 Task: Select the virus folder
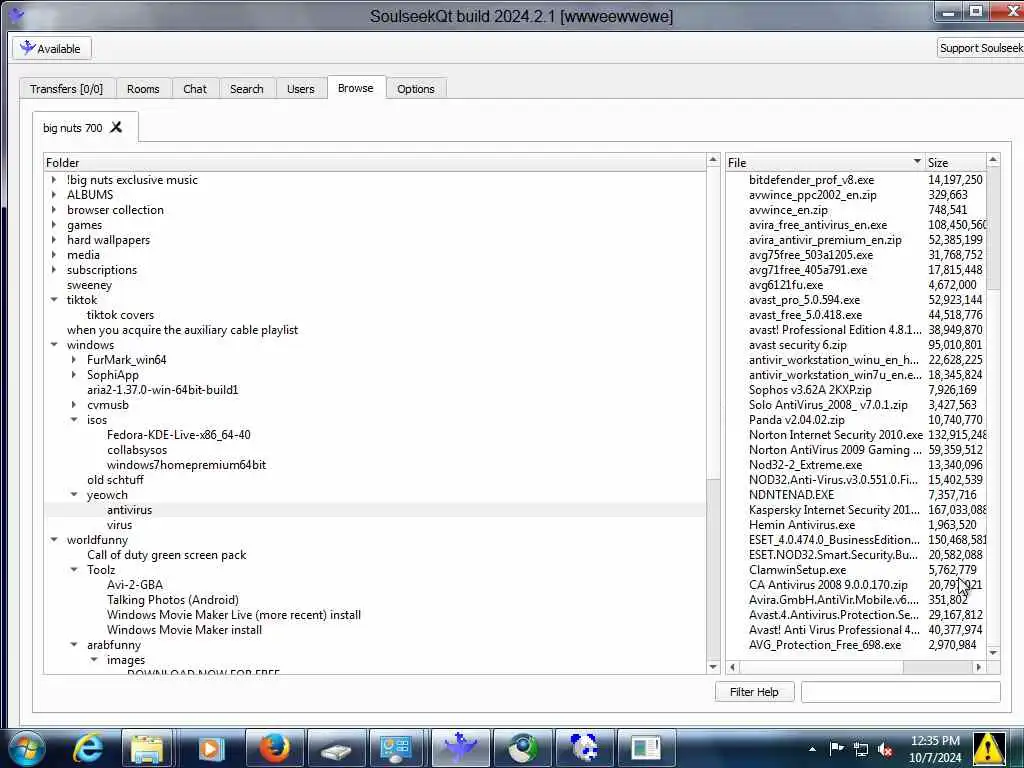120,525
